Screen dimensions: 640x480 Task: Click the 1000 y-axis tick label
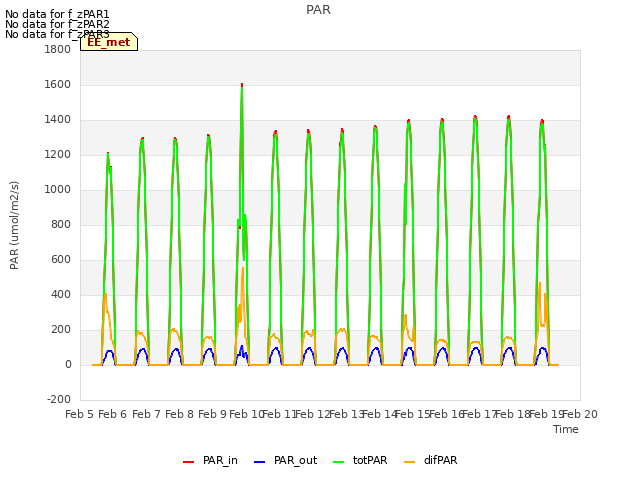point(58,190)
